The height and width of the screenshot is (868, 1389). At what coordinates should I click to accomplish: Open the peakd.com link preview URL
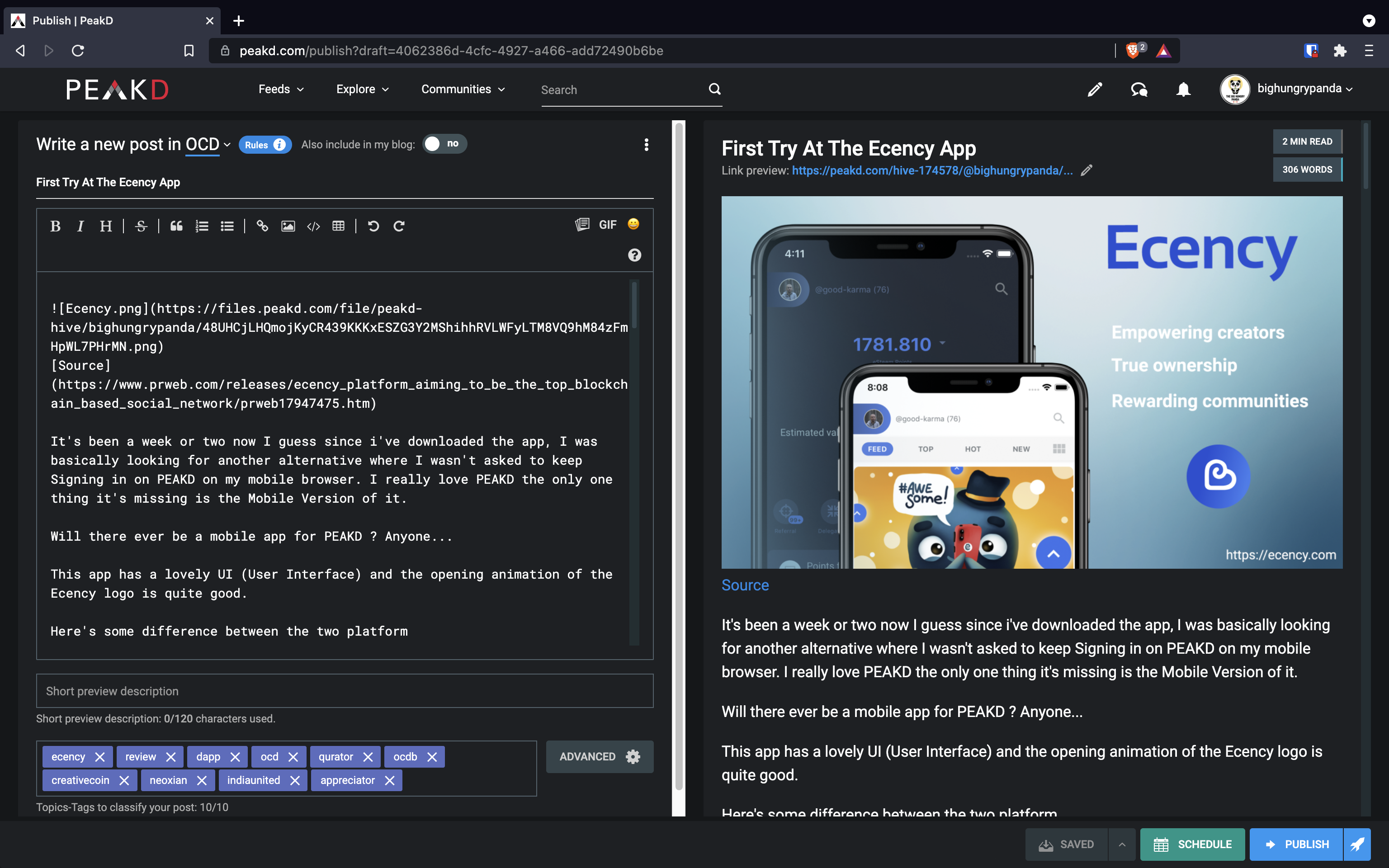tap(932, 170)
